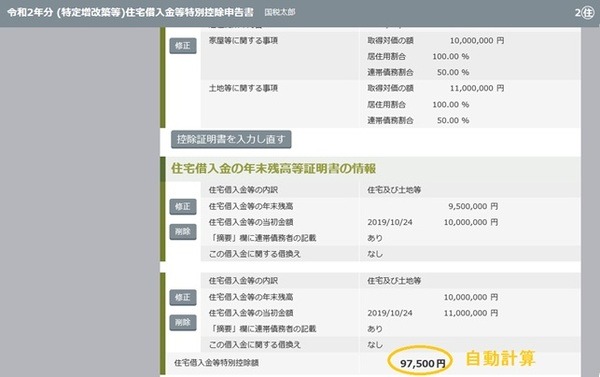The width and height of the screenshot is (600, 377).
Task: Click 修正 button beside 家屋等に関する事項
Action: coord(183,46)
